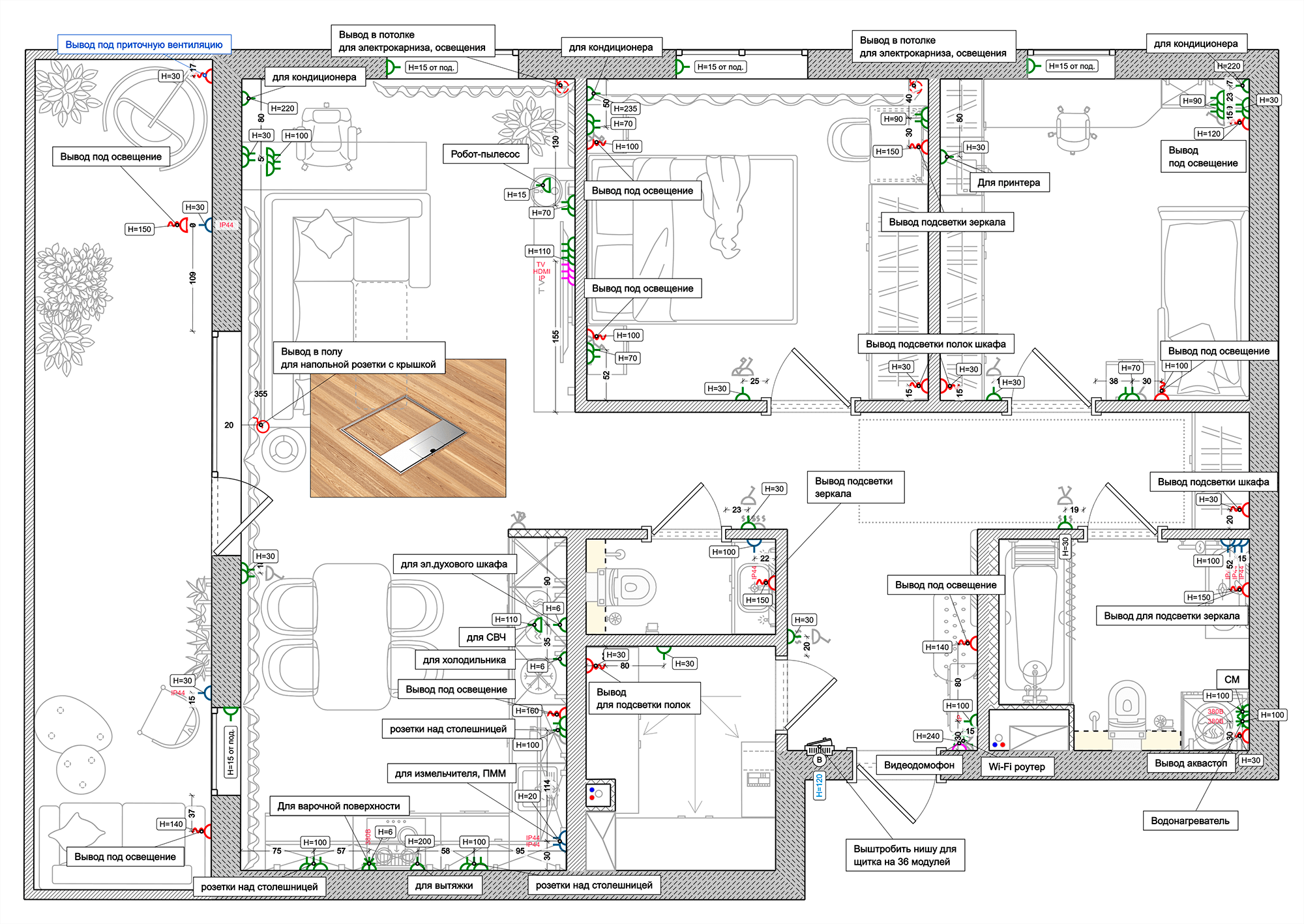Click the 'Для принтера' callout label
This screenshot has height=924, width=1304.
(x=1009, y=183)
